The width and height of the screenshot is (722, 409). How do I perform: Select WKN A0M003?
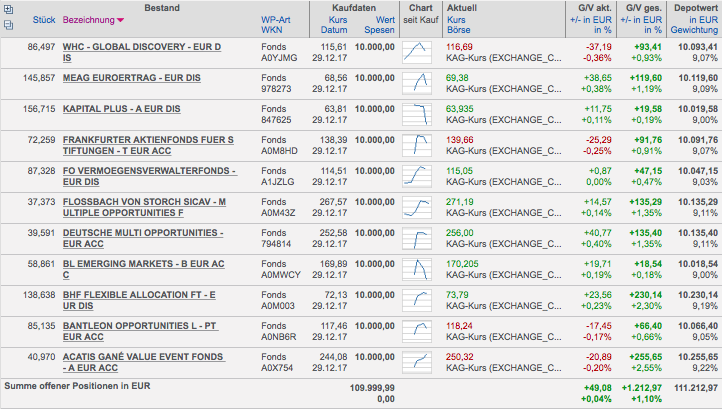click(278, 306)
